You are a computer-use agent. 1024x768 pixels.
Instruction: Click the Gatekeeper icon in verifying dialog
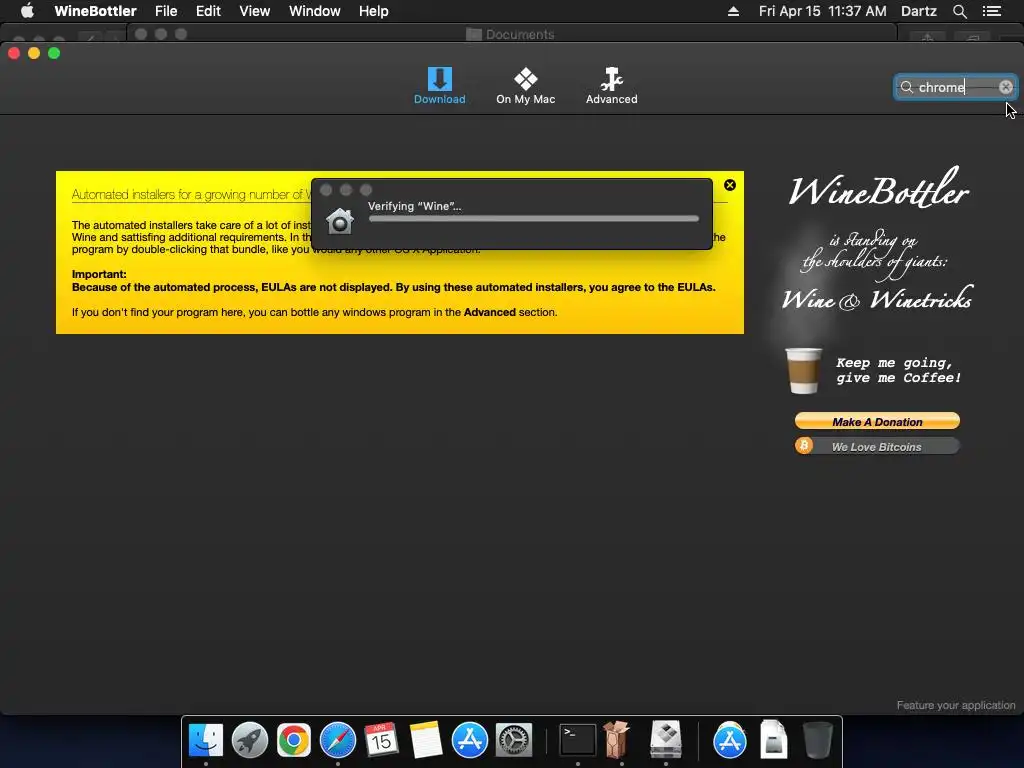click(x=340, y=221)
